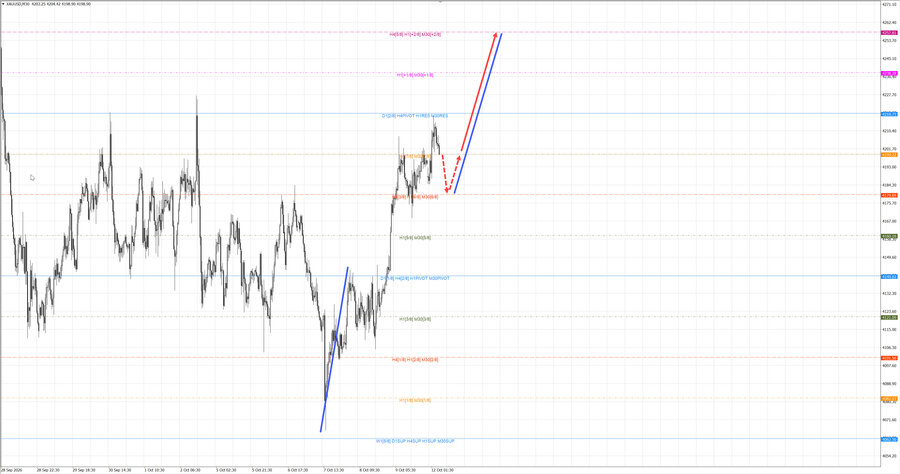The width and height of the screenshot is (900, 474).
Task: Click the 7 Oct 13:30 time axis label
Action: point(333,470)
